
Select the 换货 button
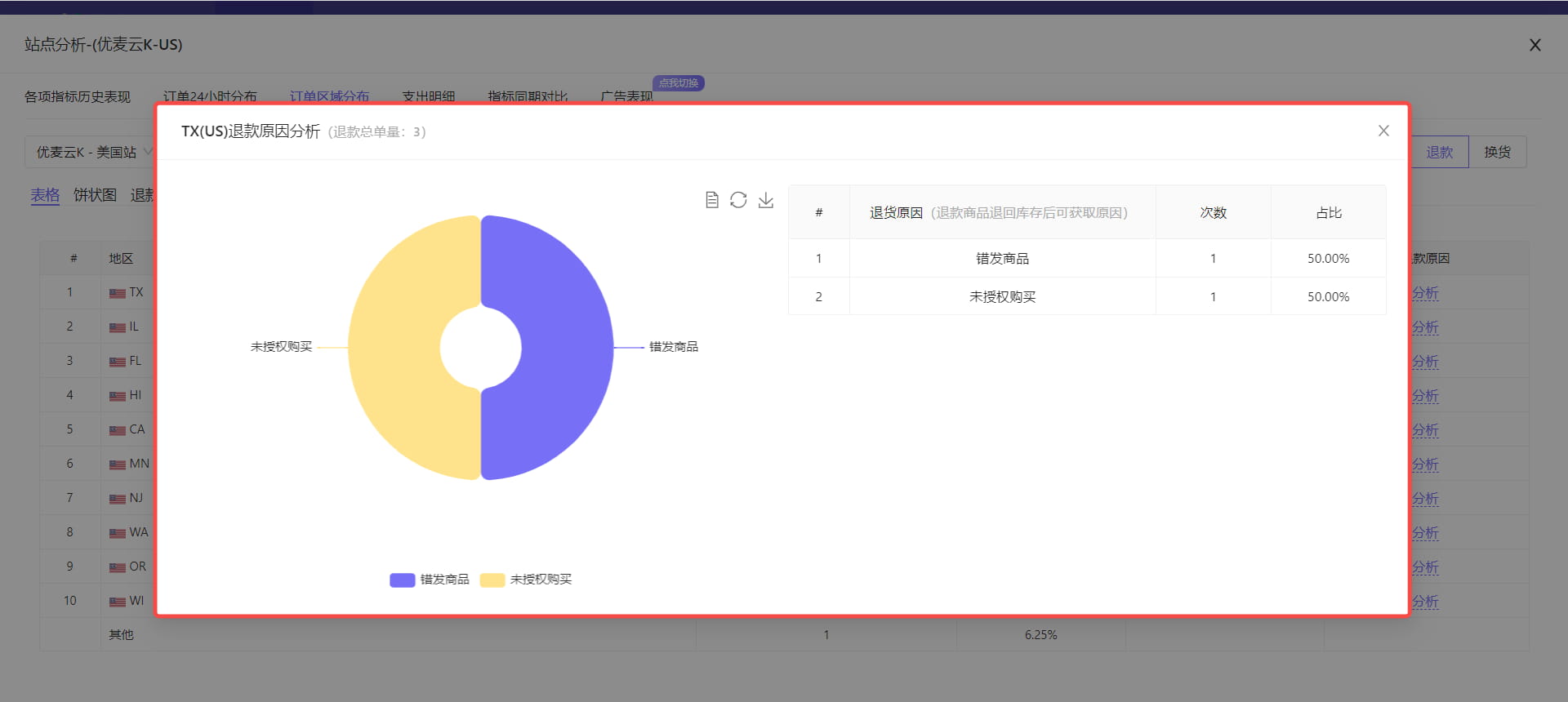point(1498,152)
